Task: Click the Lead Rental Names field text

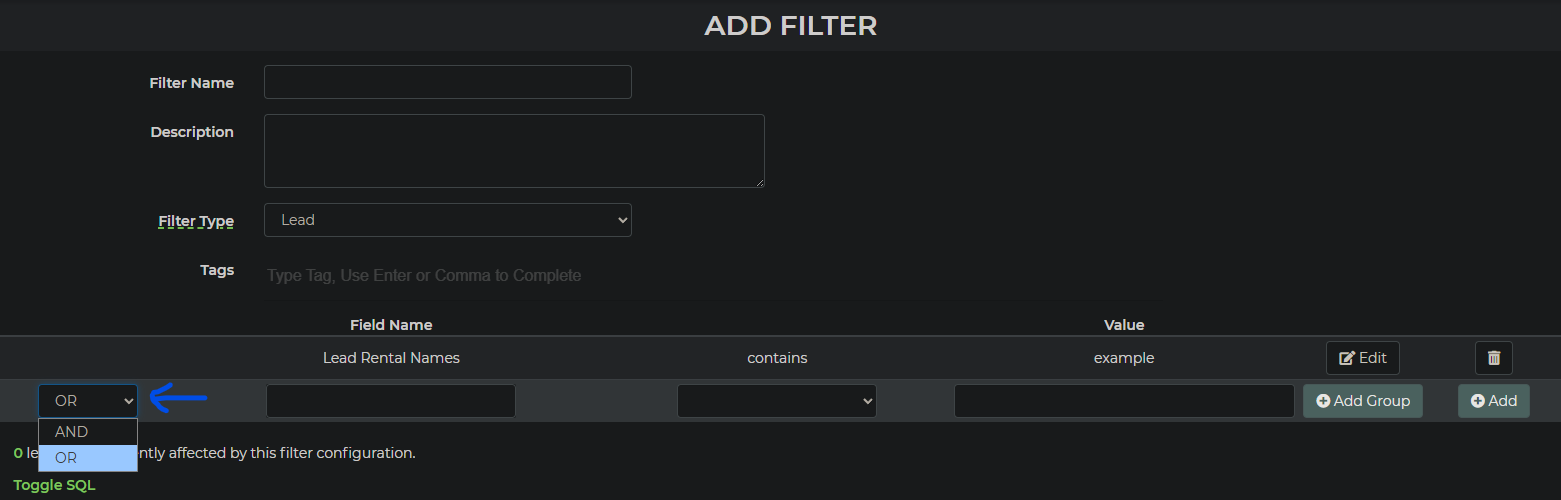Action: click(391, 358)
